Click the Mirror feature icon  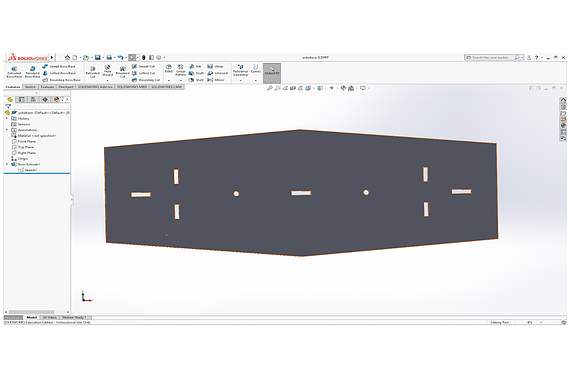[x=210, y=80]
